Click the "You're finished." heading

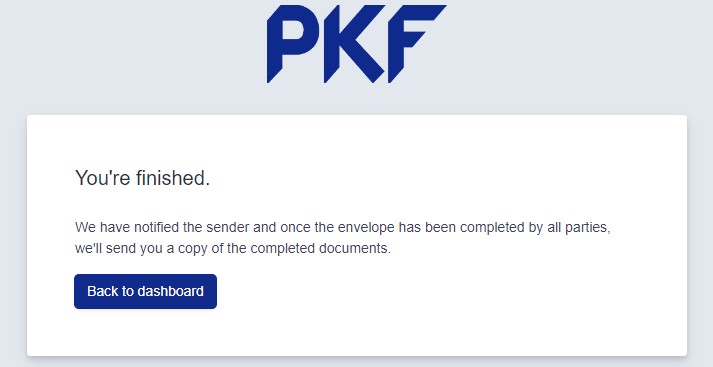coord(142,178)
